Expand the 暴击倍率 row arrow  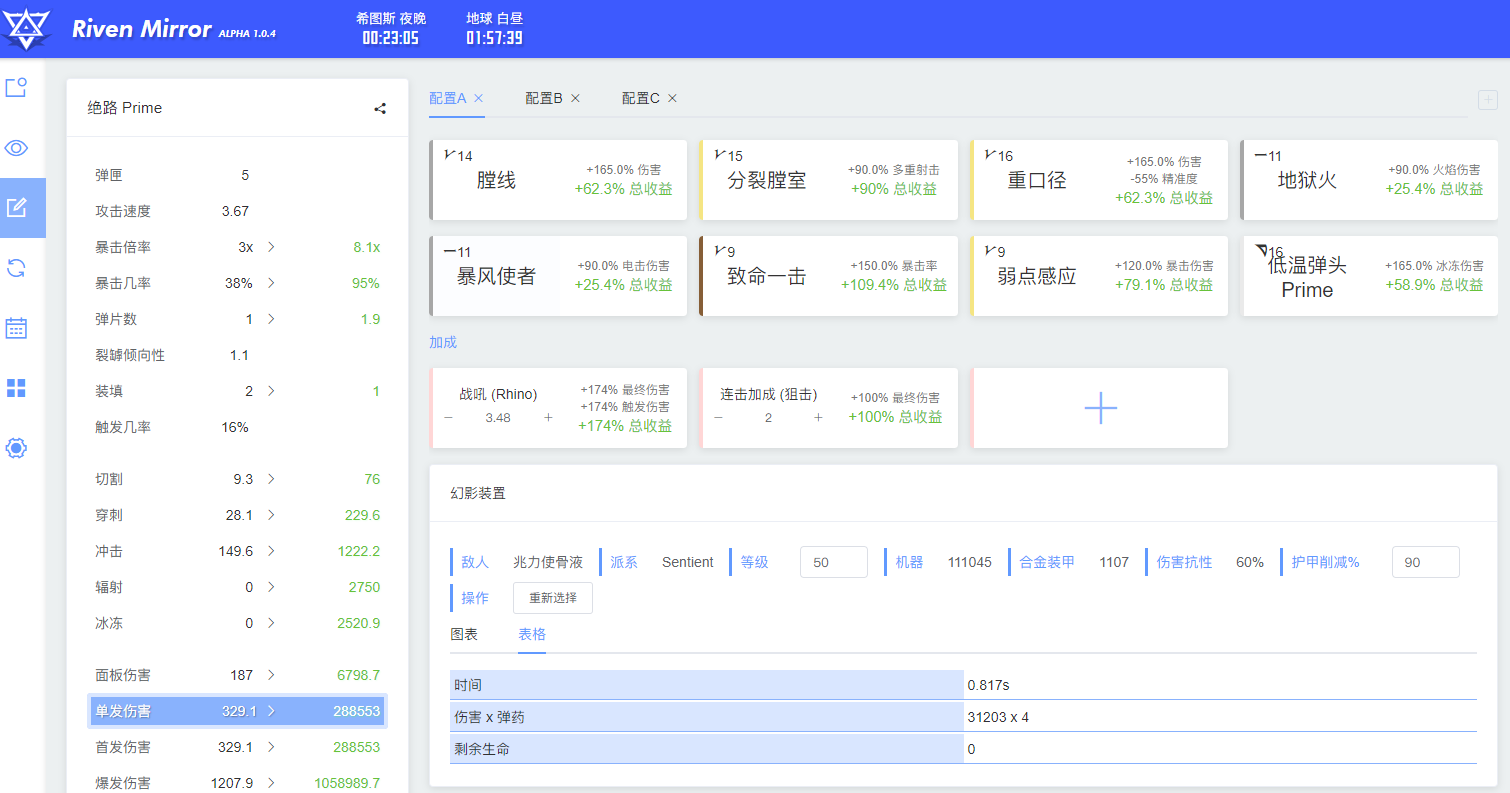[271, 247]
